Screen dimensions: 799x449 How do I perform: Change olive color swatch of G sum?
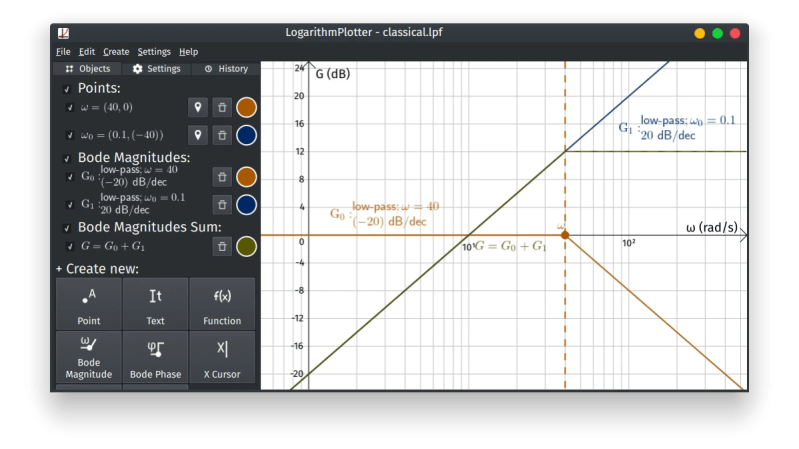point(246,246)
